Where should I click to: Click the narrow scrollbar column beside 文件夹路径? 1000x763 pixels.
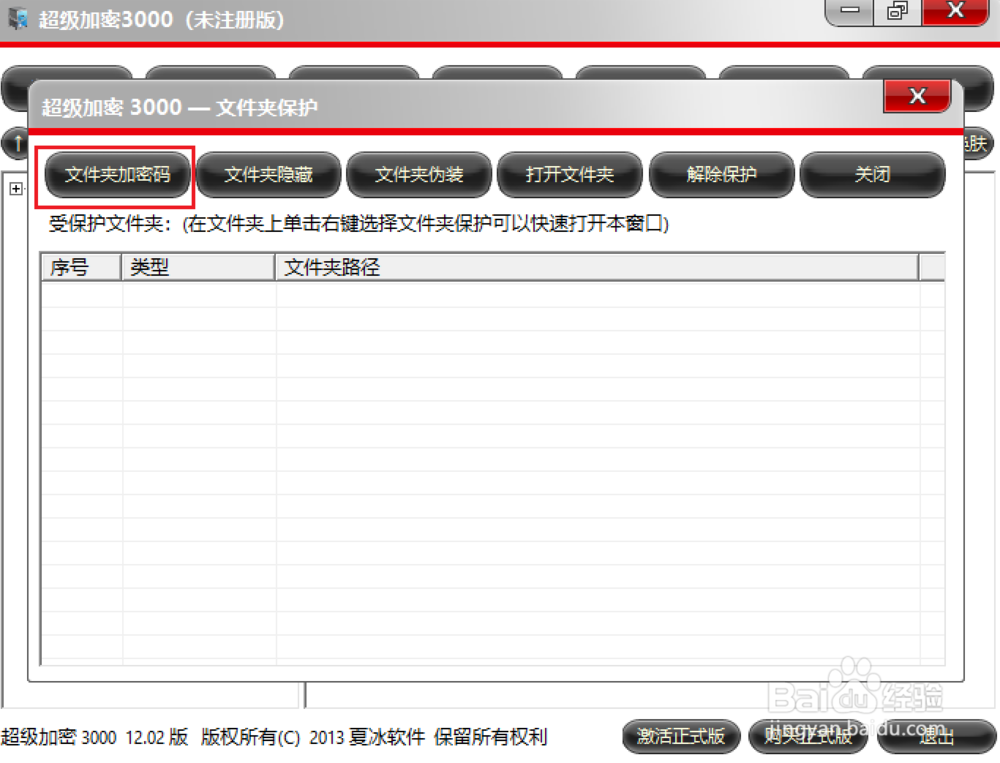click(x=931, y=267)
